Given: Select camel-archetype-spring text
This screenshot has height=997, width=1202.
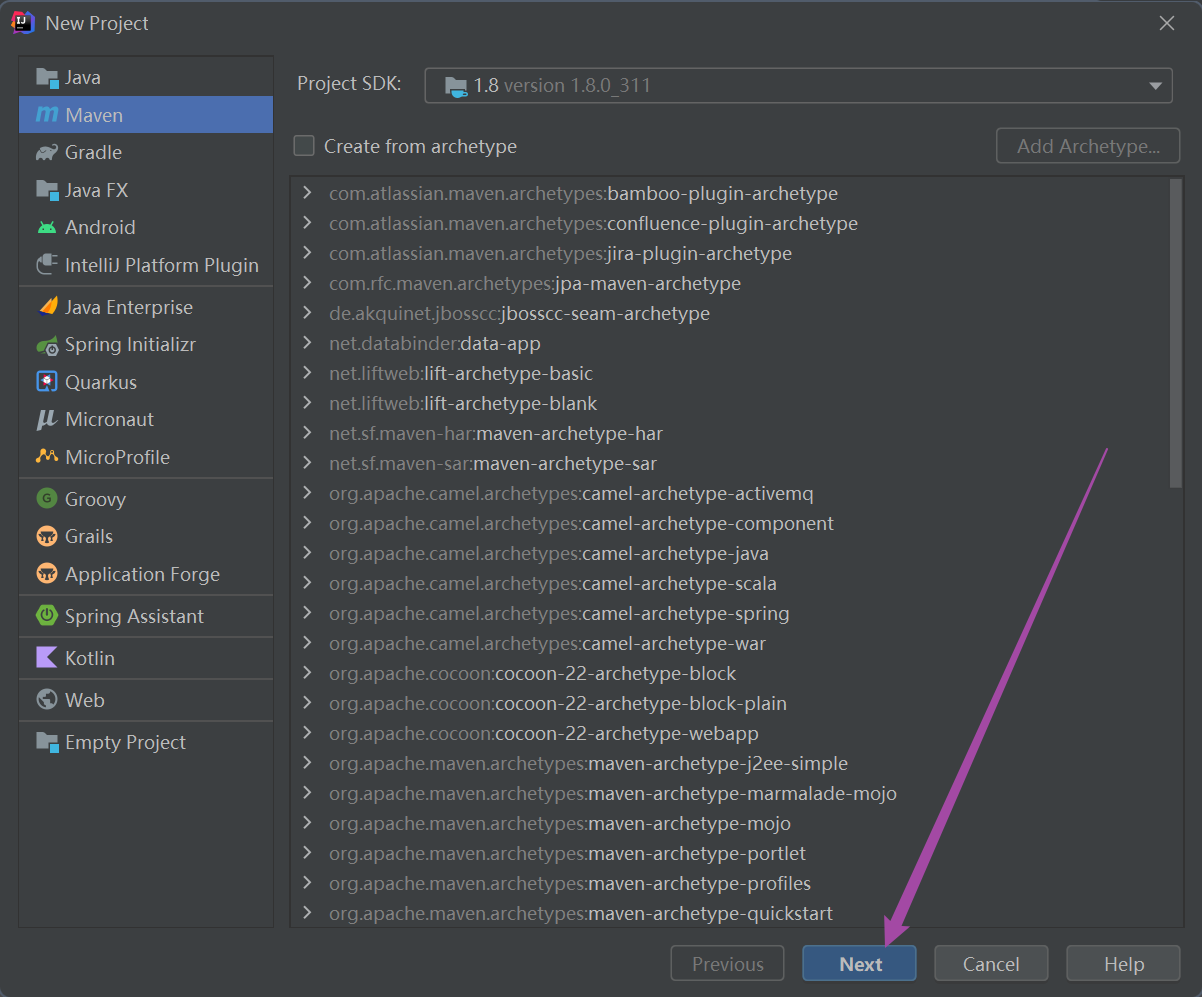Looking at the screenshot, I should click(x=686, y=613).
